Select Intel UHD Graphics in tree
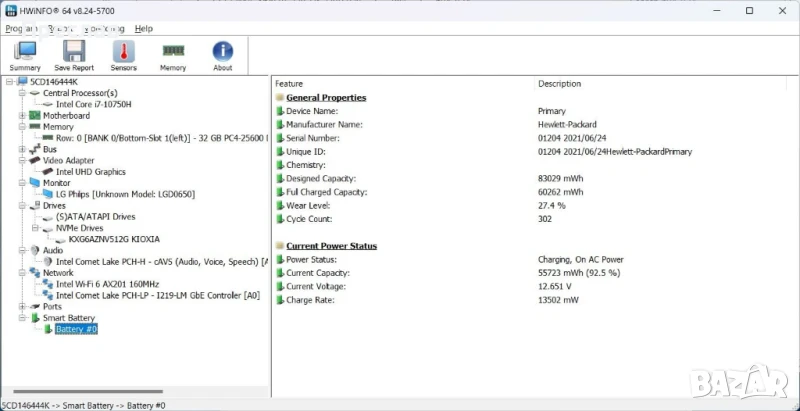This screenshot has height=411, width=800. [90, 172]
